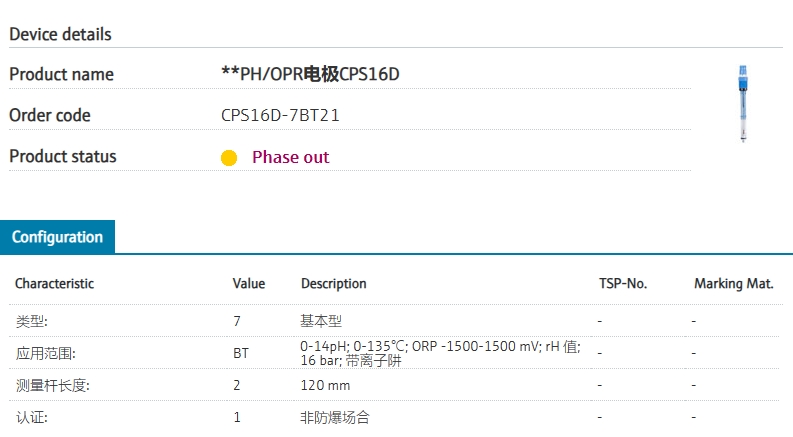Click the 类型 characteristic row
The height and width of the screenshot is (437, 793).
(394, 321)
